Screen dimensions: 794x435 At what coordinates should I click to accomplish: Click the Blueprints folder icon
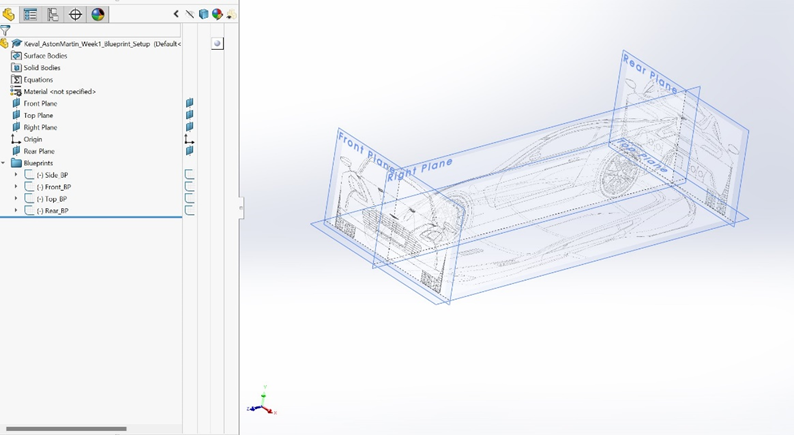pos(16,163)
